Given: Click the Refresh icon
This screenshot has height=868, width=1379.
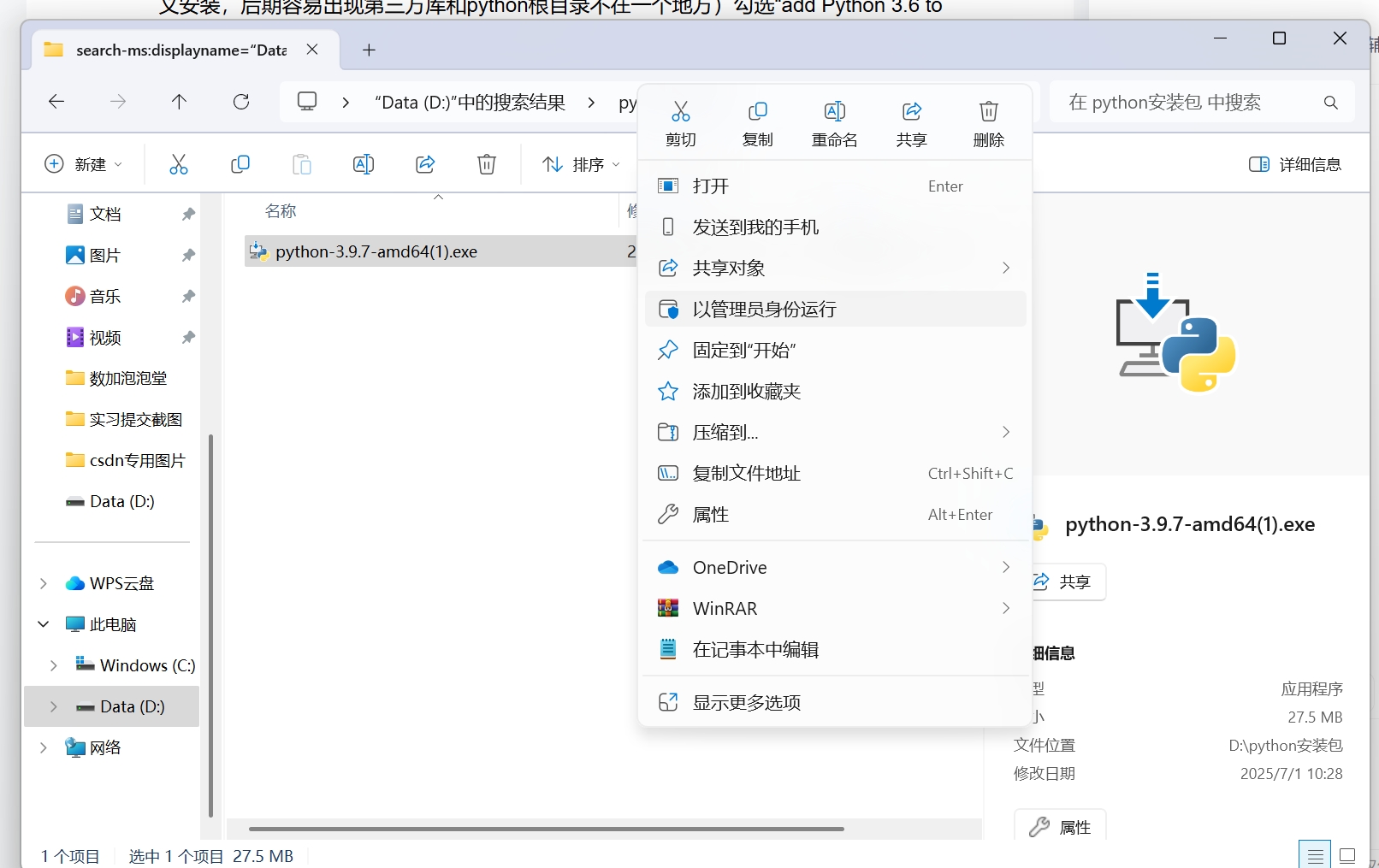Looking at the screenshot, I should [241, 102].
